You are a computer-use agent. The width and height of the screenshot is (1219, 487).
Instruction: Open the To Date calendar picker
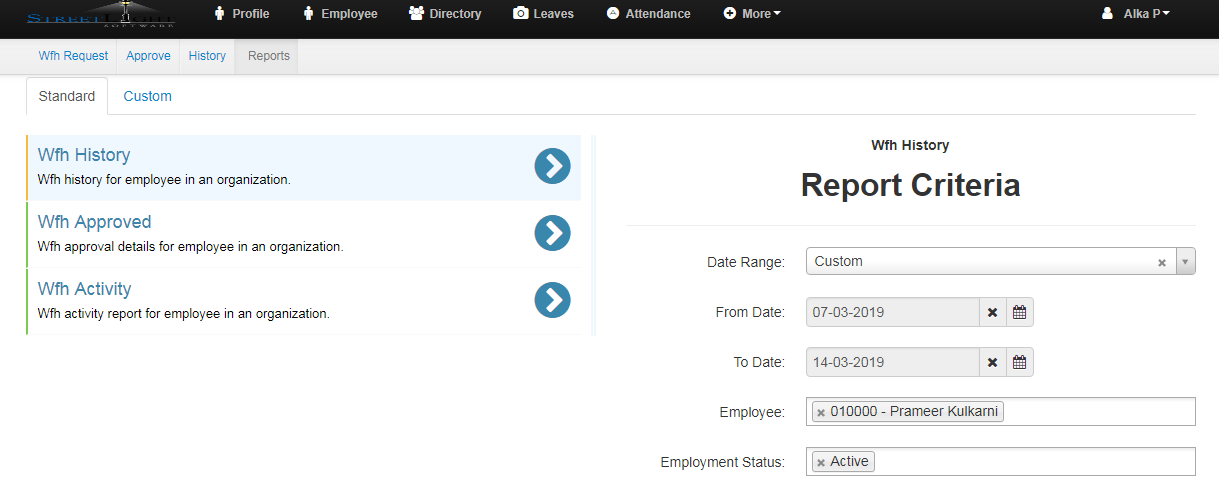(x=1019, y=362)
